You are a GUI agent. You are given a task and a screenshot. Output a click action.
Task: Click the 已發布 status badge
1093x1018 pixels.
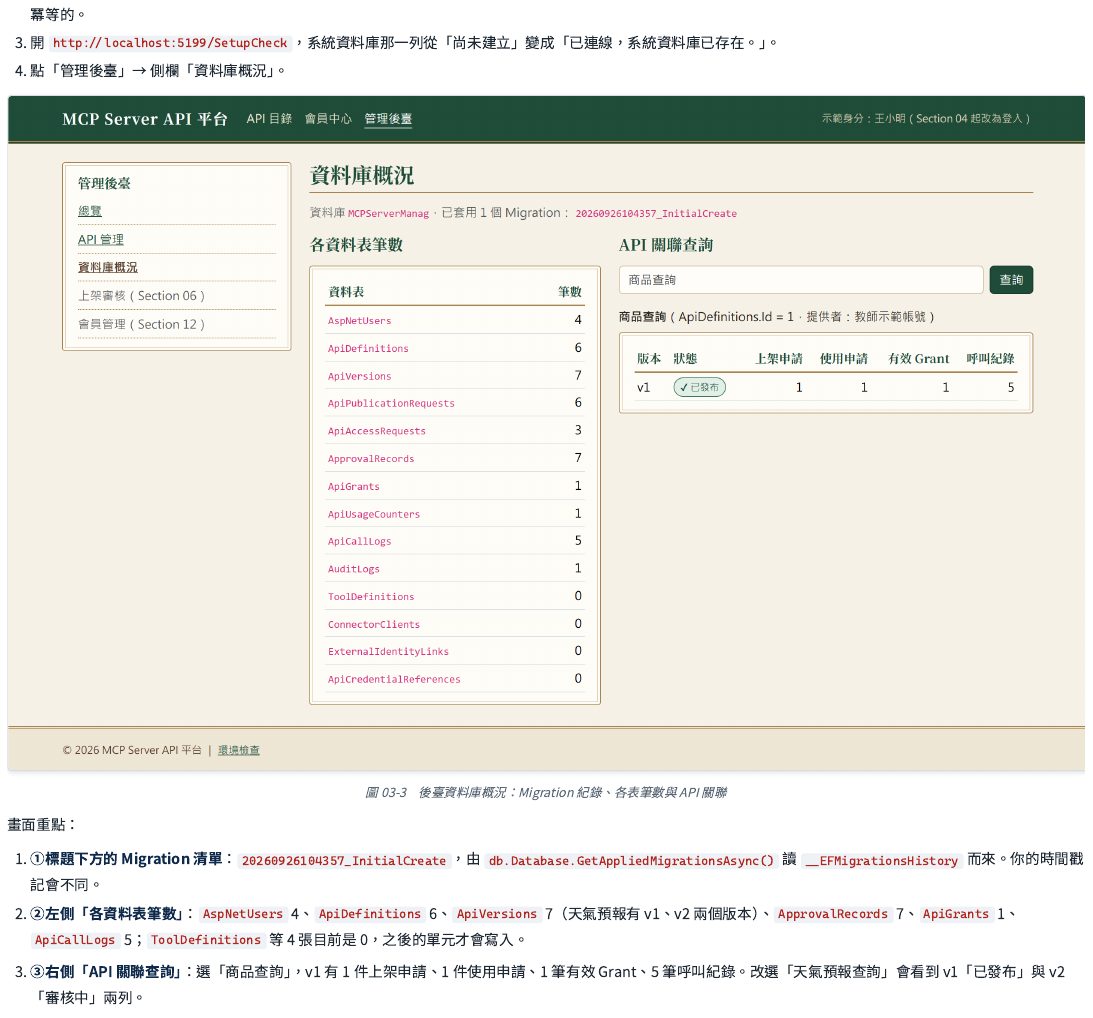tap(699, 387)
